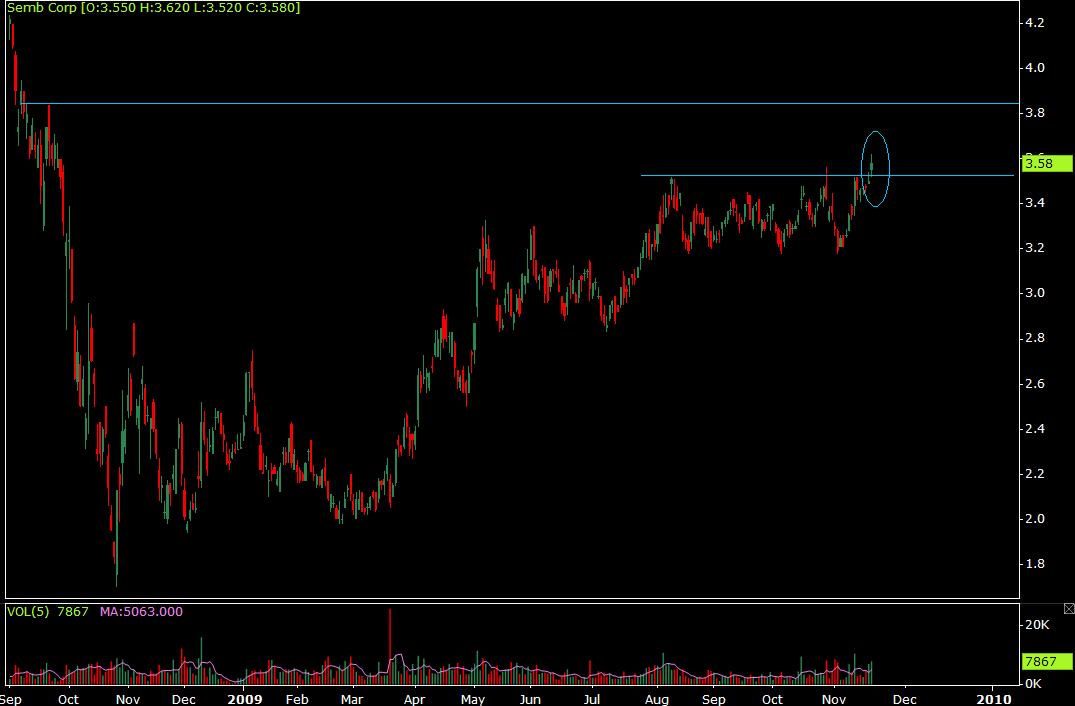Click the Aug label on the date axis
The width and height of the screenshot is (1075, 706).
point(657,700)
